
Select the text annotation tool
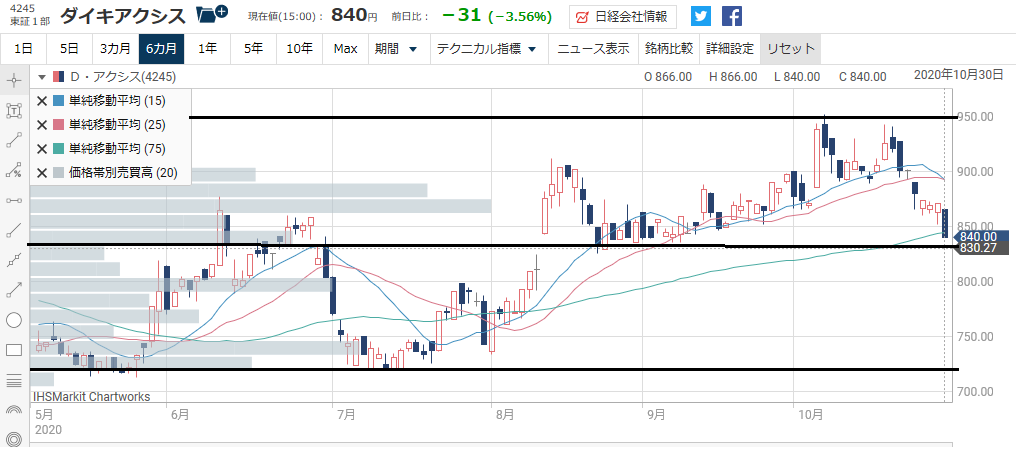click(14, 111)
